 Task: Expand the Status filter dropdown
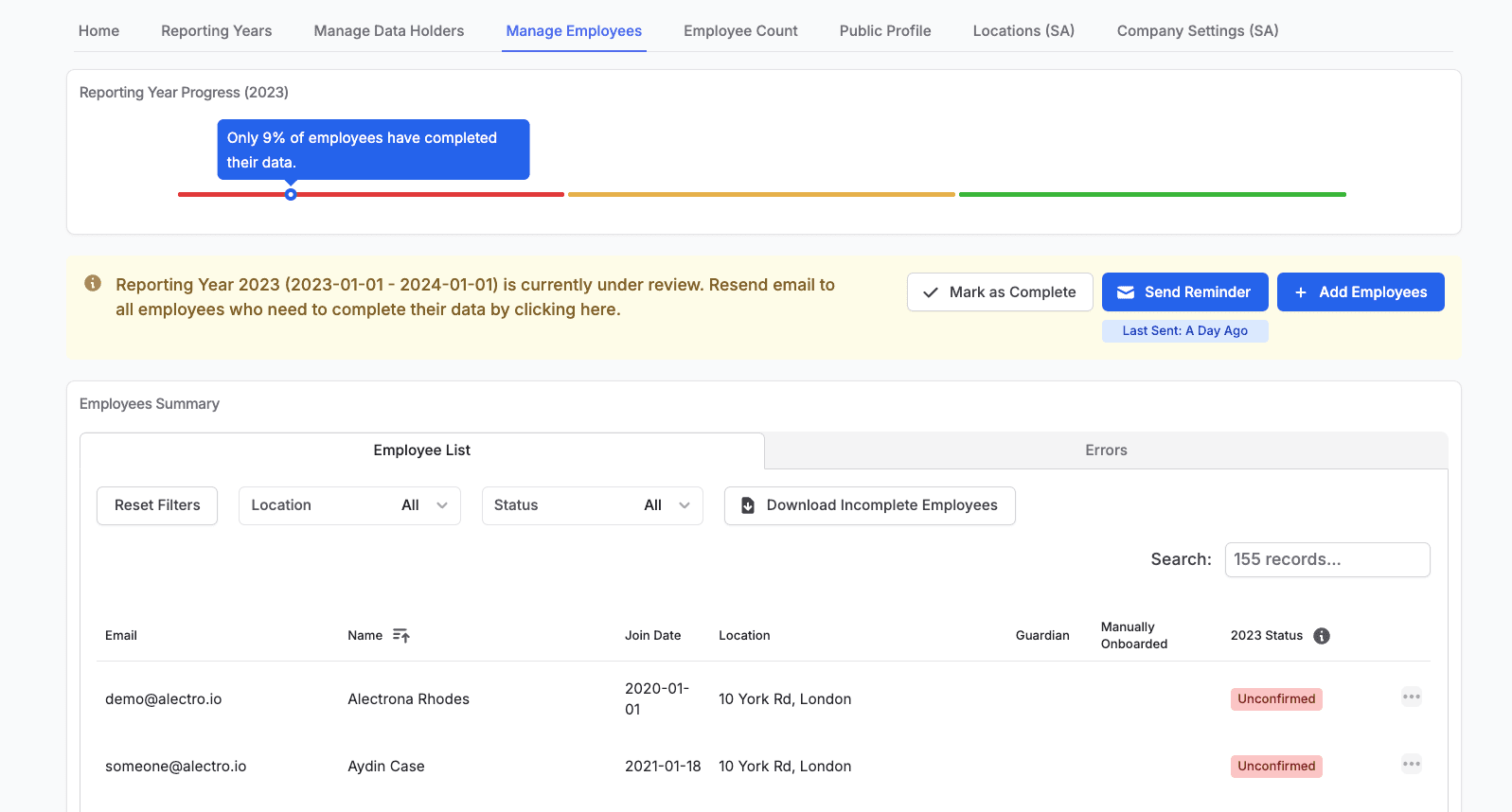pos(592,505)
